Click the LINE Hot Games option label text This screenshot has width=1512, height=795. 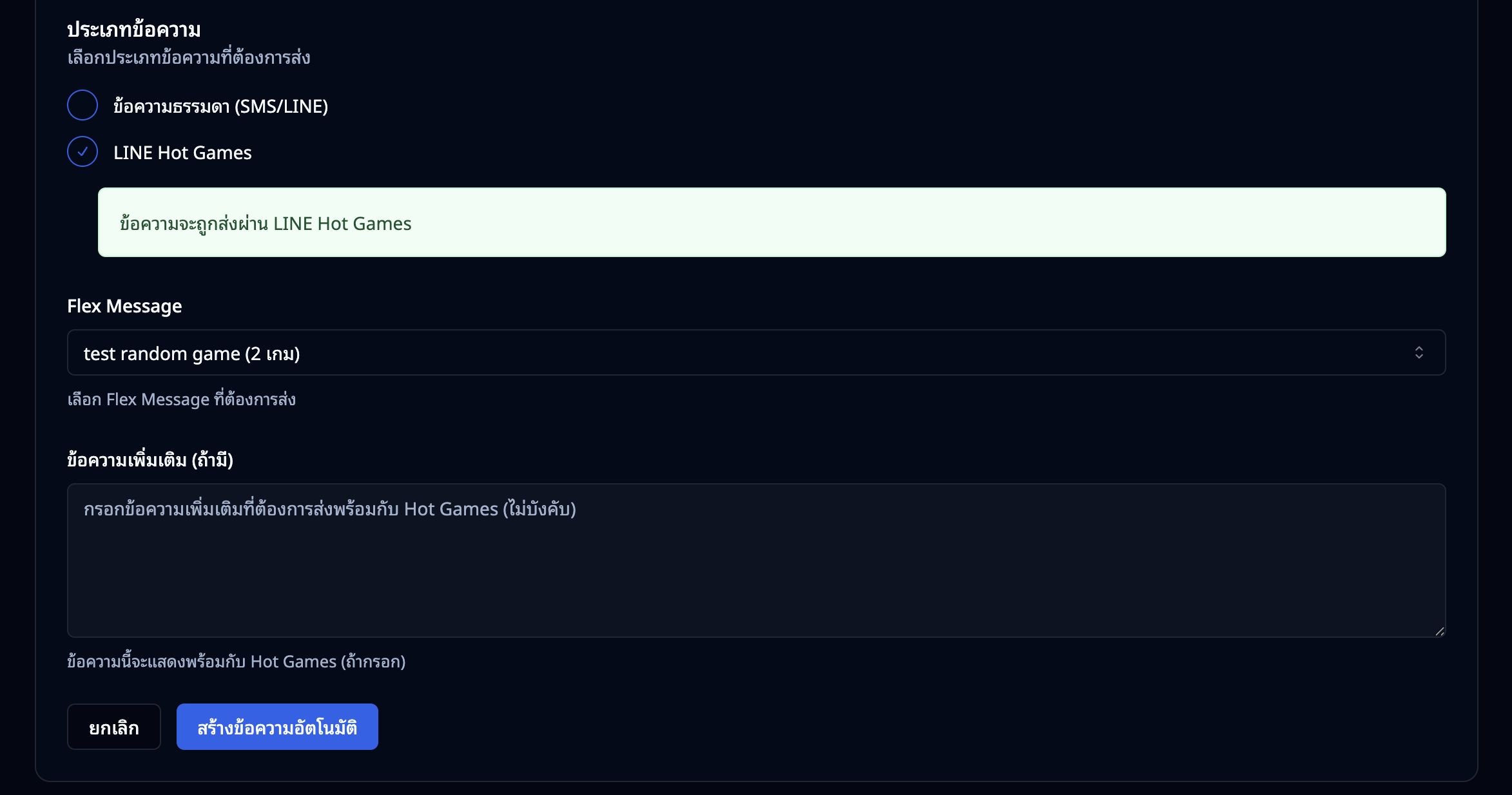pos(182,153)
